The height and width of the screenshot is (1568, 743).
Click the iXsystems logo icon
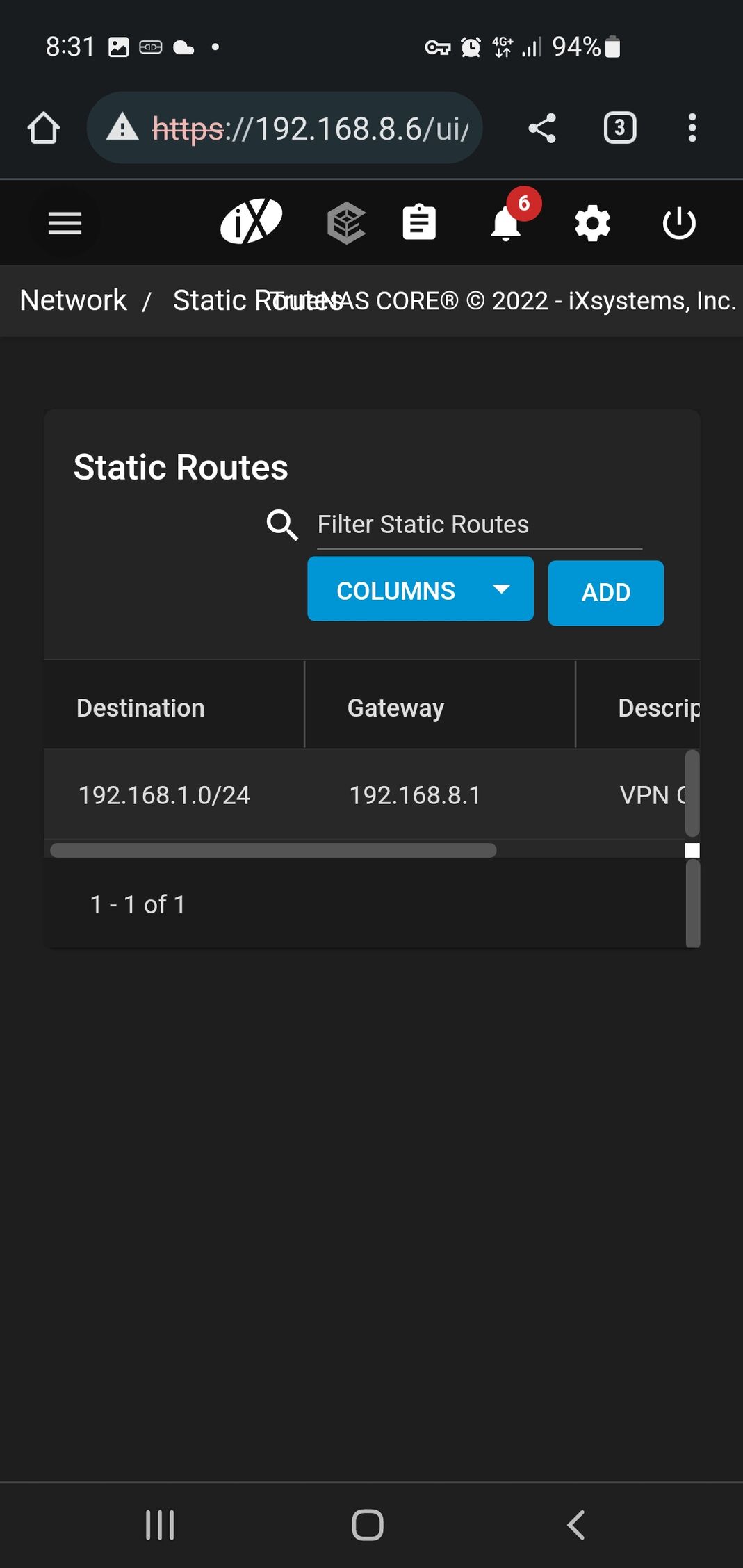251,222
